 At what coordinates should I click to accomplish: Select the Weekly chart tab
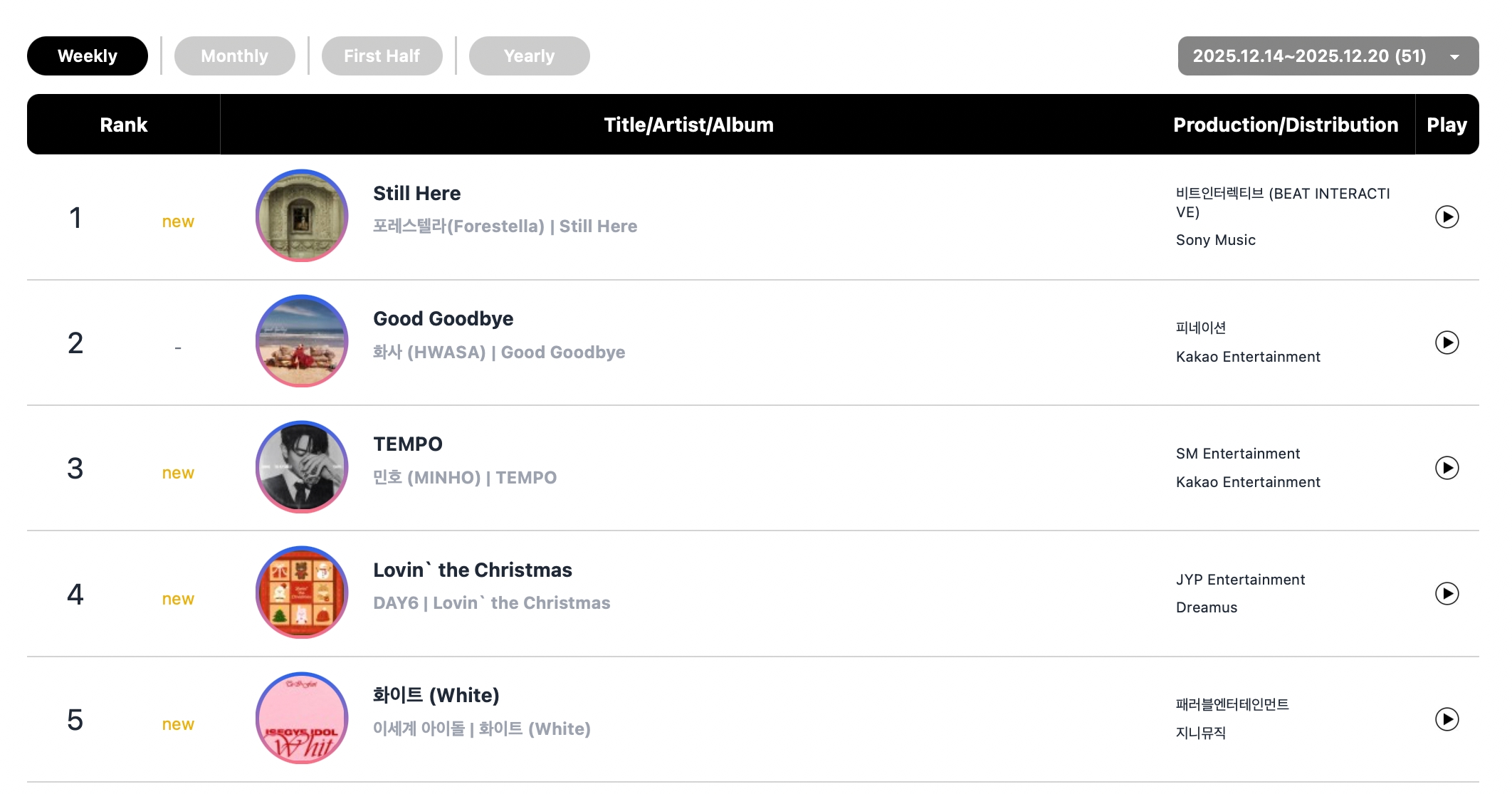pos(88,56)
